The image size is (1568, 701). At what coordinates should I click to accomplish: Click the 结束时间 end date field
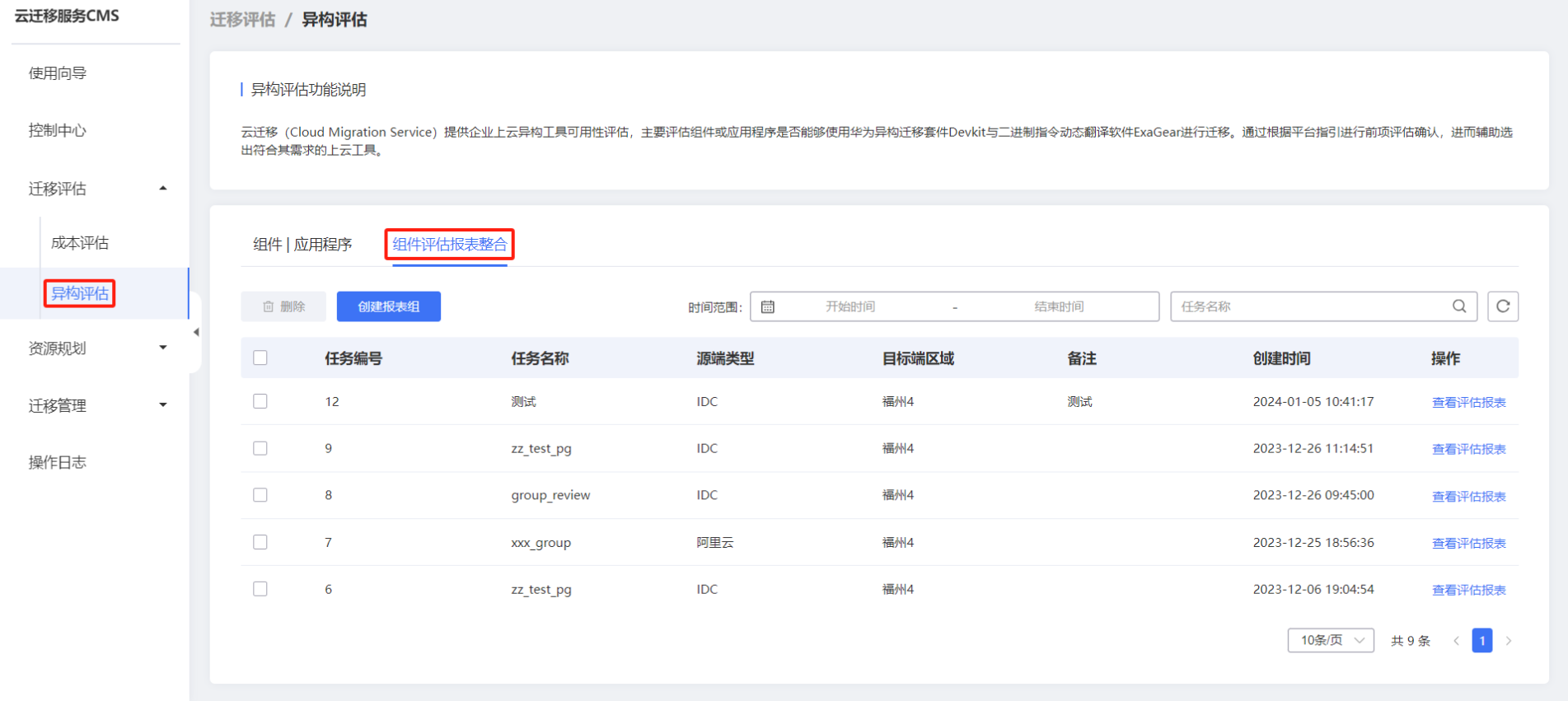coord(1059,306)
